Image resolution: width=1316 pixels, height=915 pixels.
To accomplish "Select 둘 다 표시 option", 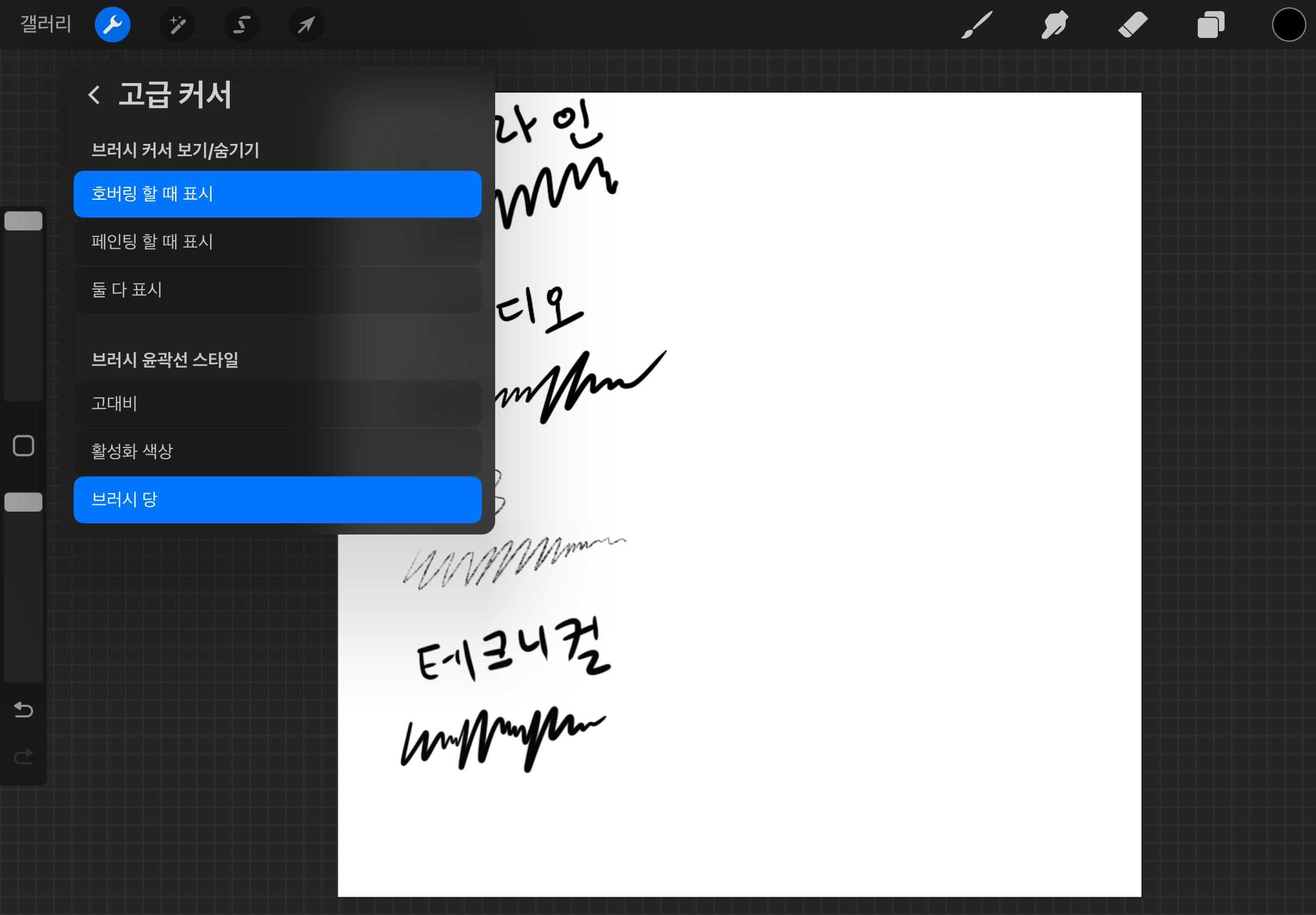I will point(277,290).
